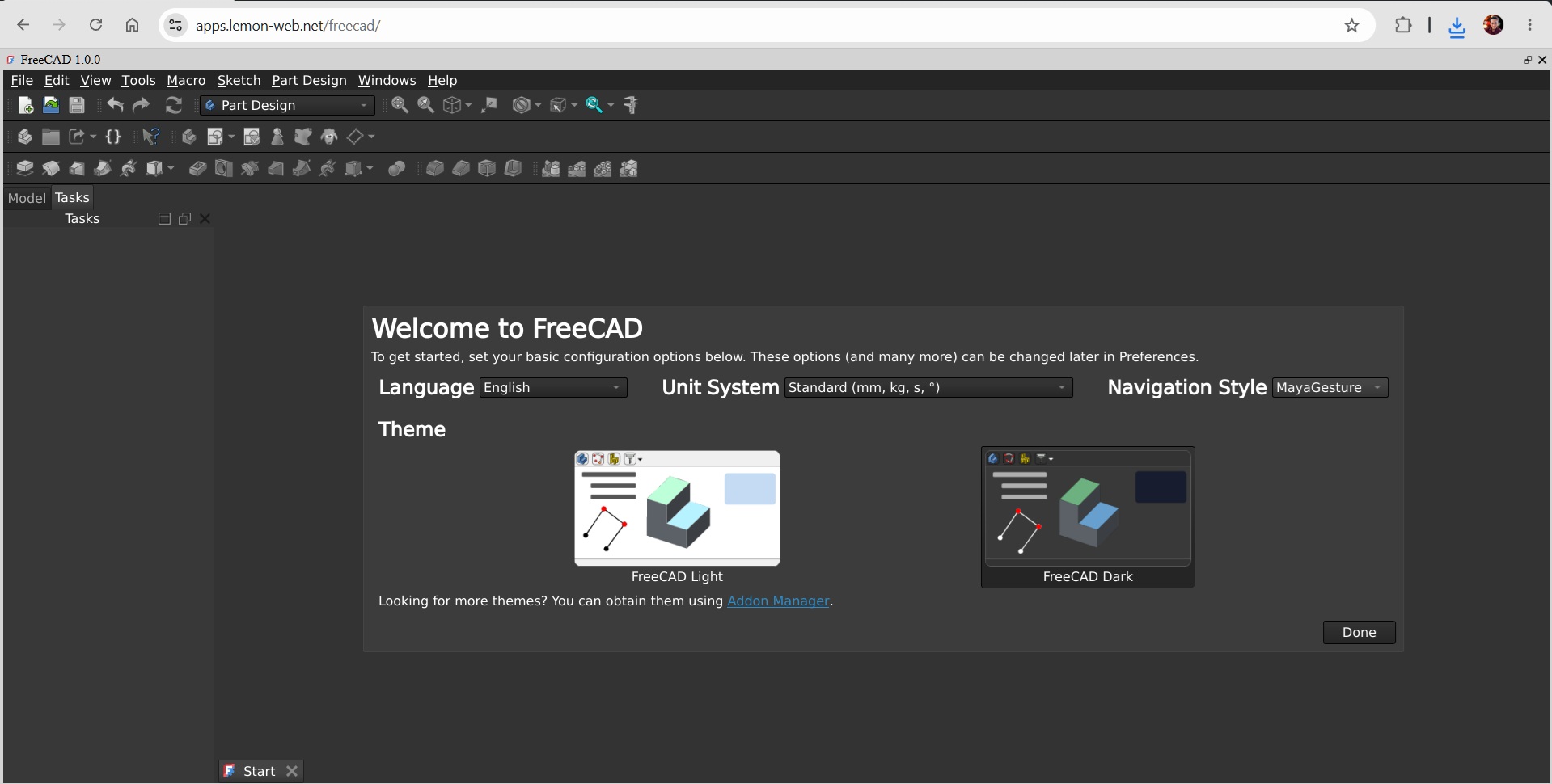Open the Help menu

(442, 80)
